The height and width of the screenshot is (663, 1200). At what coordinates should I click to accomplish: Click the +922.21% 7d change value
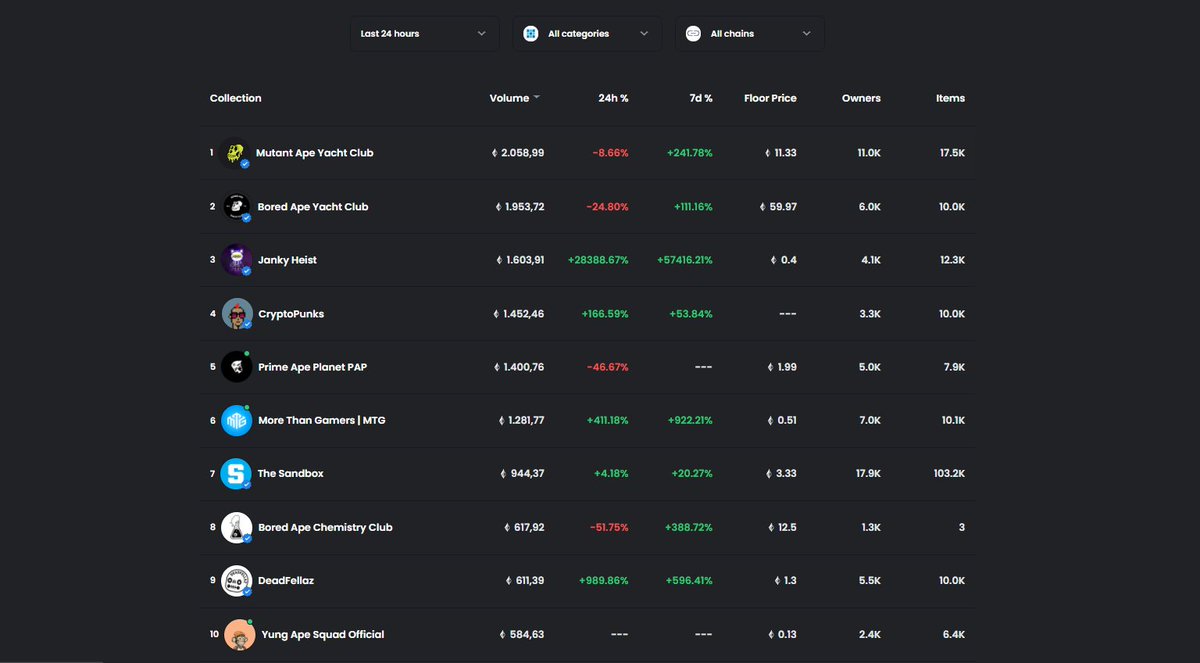tap(690, 420)
